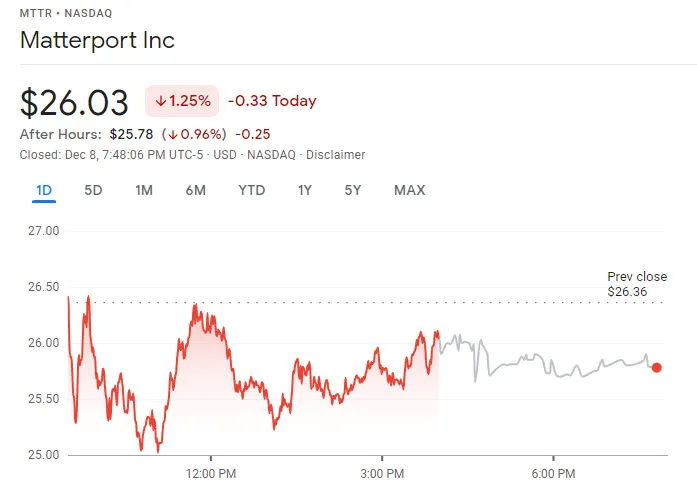This screenshot has width=697, height=481.
Task: Select the YTD chart tab
Action: click(252, 190)
